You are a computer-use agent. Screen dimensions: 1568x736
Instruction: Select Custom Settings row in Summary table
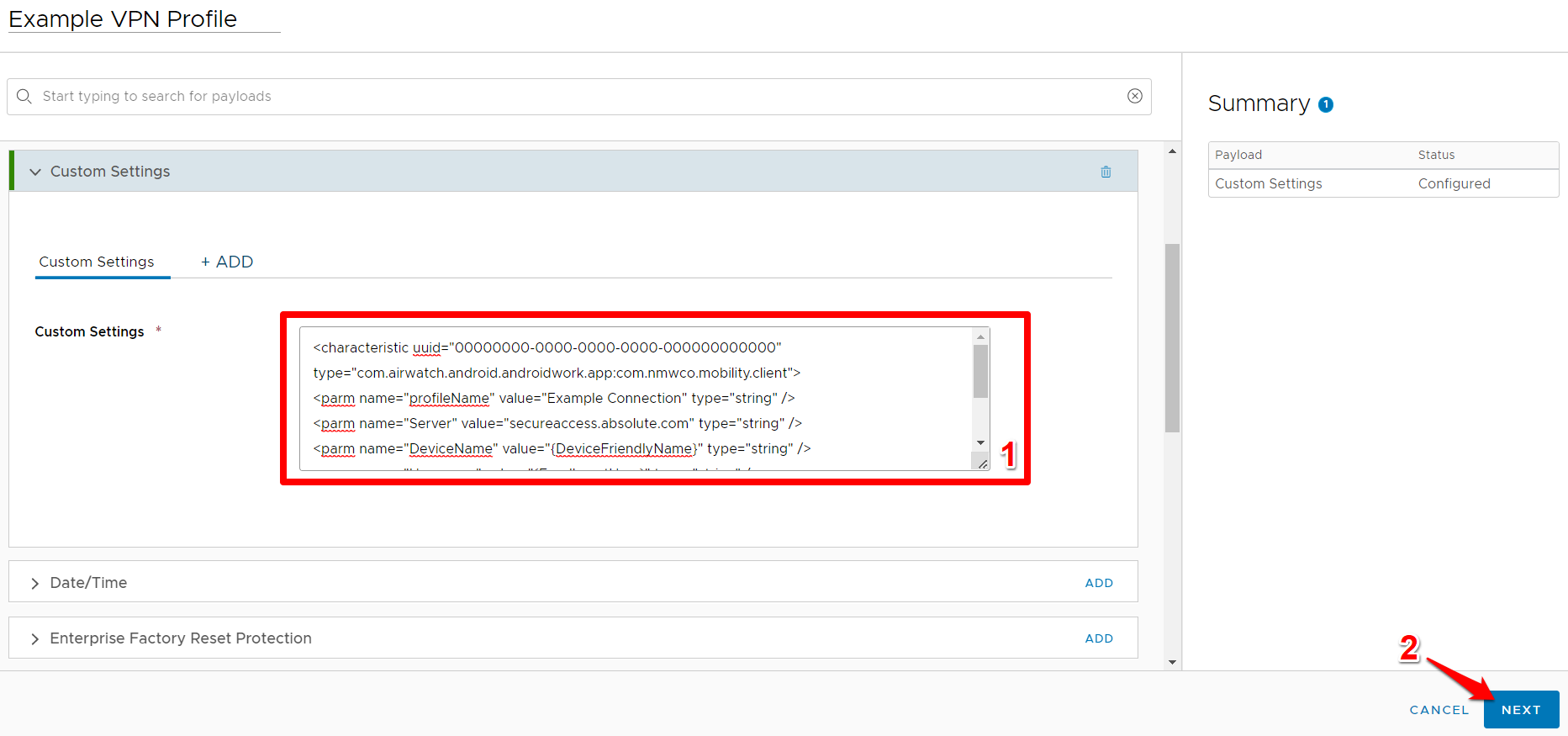tap(1383, 183)
